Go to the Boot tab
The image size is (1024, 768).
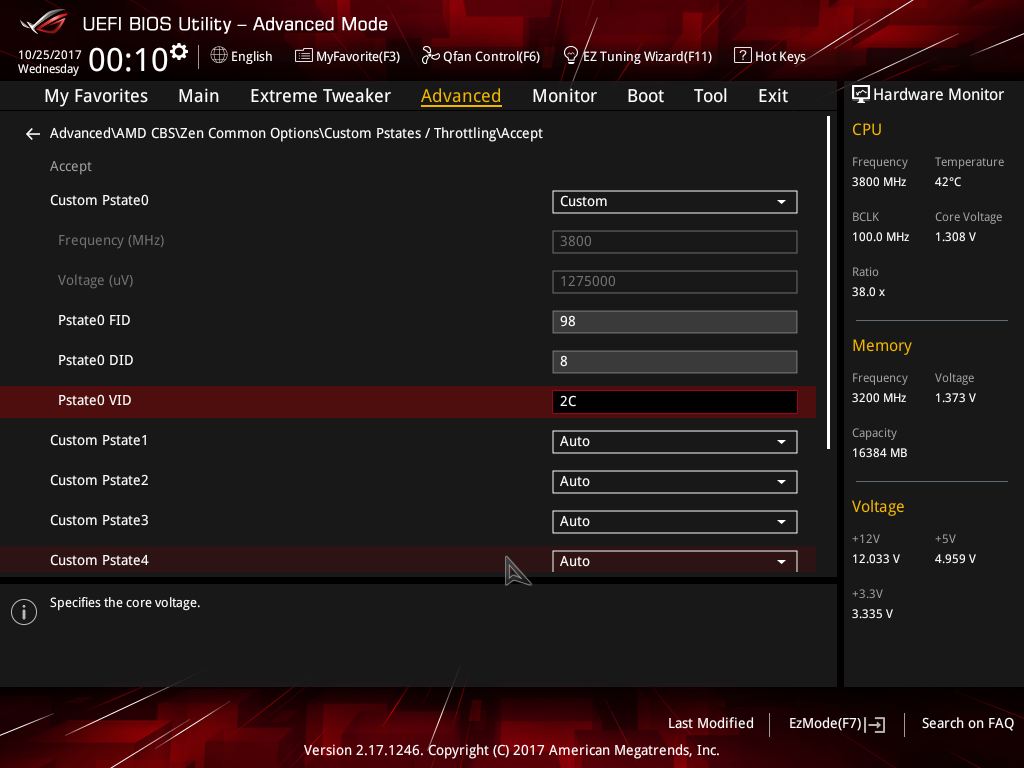pyautogui.click(x=645, y=96)
